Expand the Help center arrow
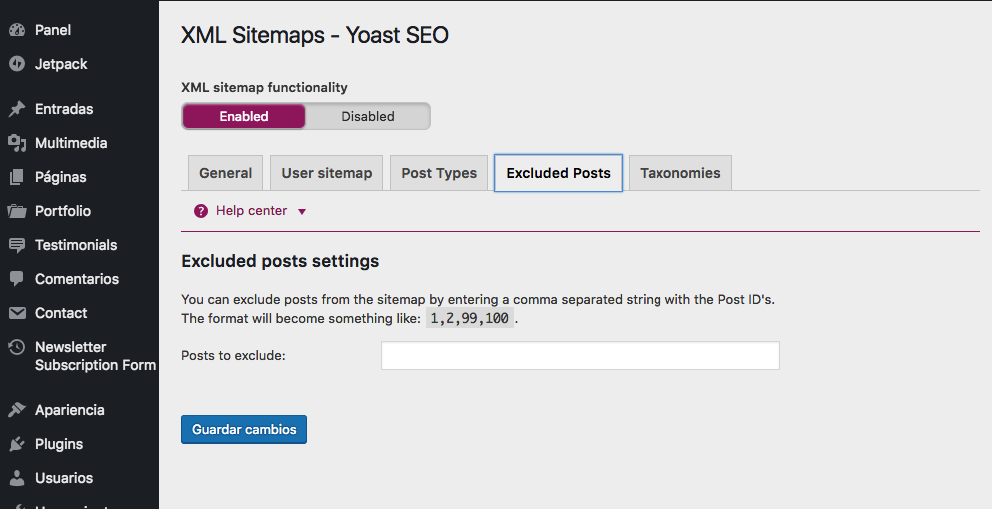 point(302,212)
